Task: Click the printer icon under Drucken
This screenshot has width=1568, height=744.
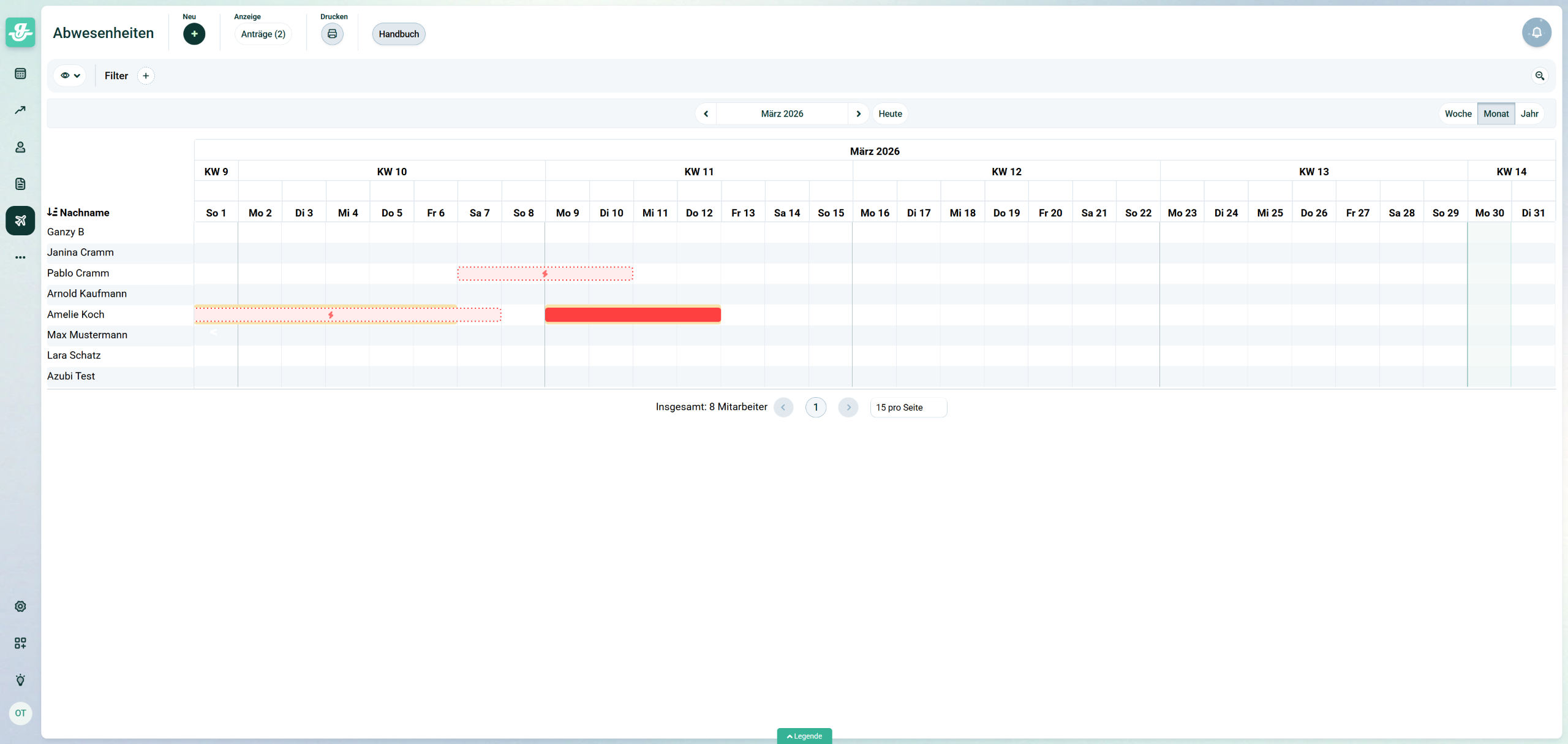Action: coord(332,34)
